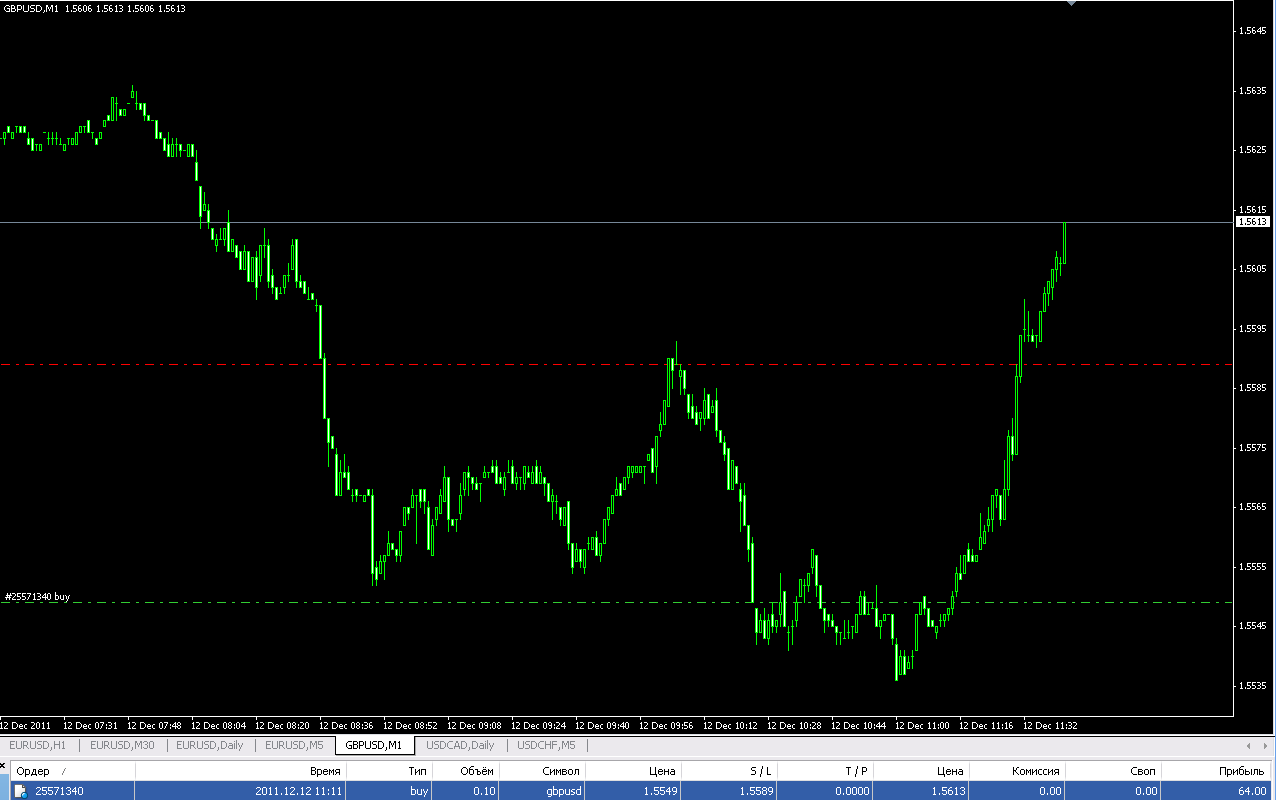
Task: Click the order icon beside 25571340
Action: 19,791
